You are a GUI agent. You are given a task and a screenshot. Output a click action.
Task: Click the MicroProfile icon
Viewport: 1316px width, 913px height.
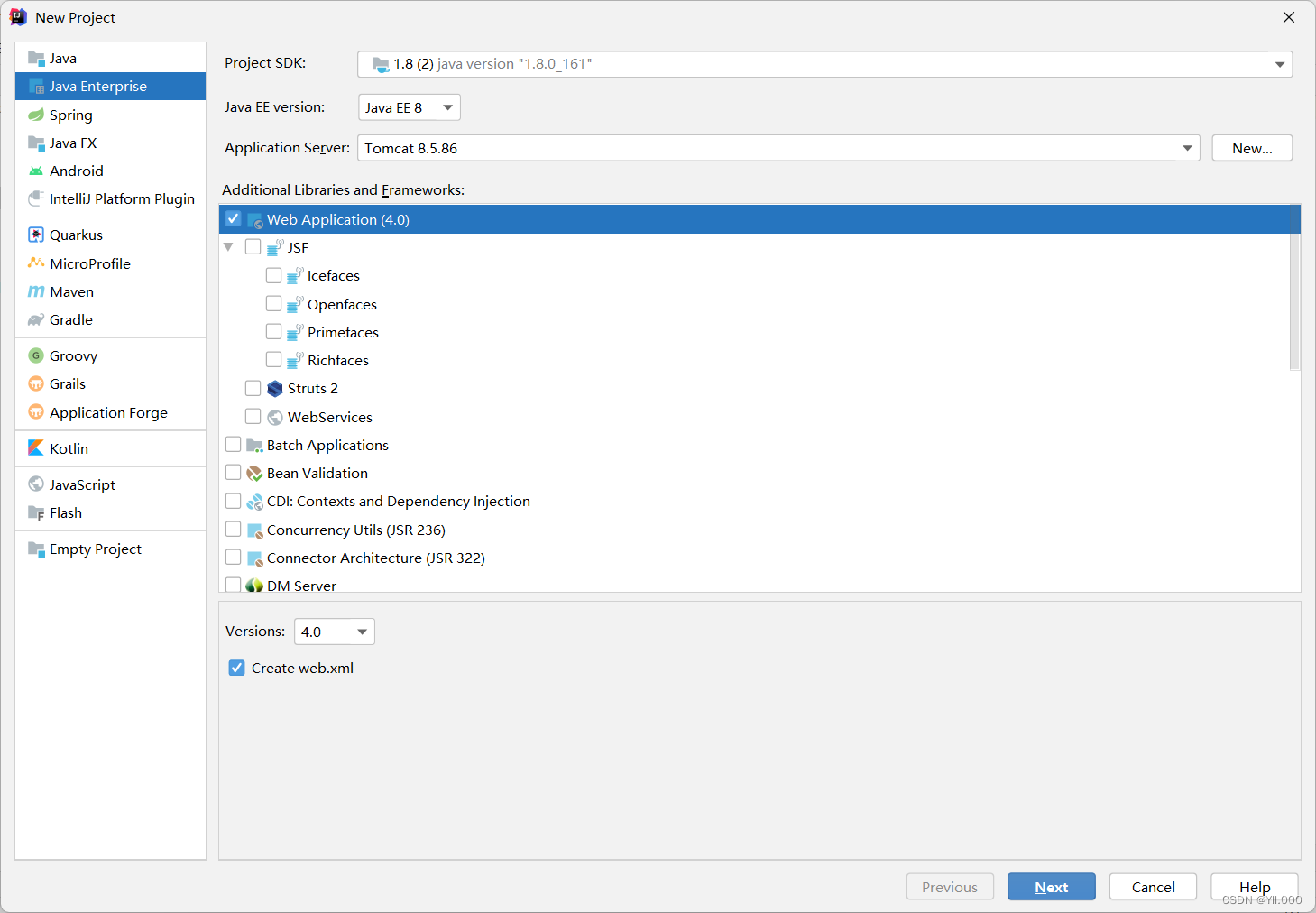pos(36,263)
